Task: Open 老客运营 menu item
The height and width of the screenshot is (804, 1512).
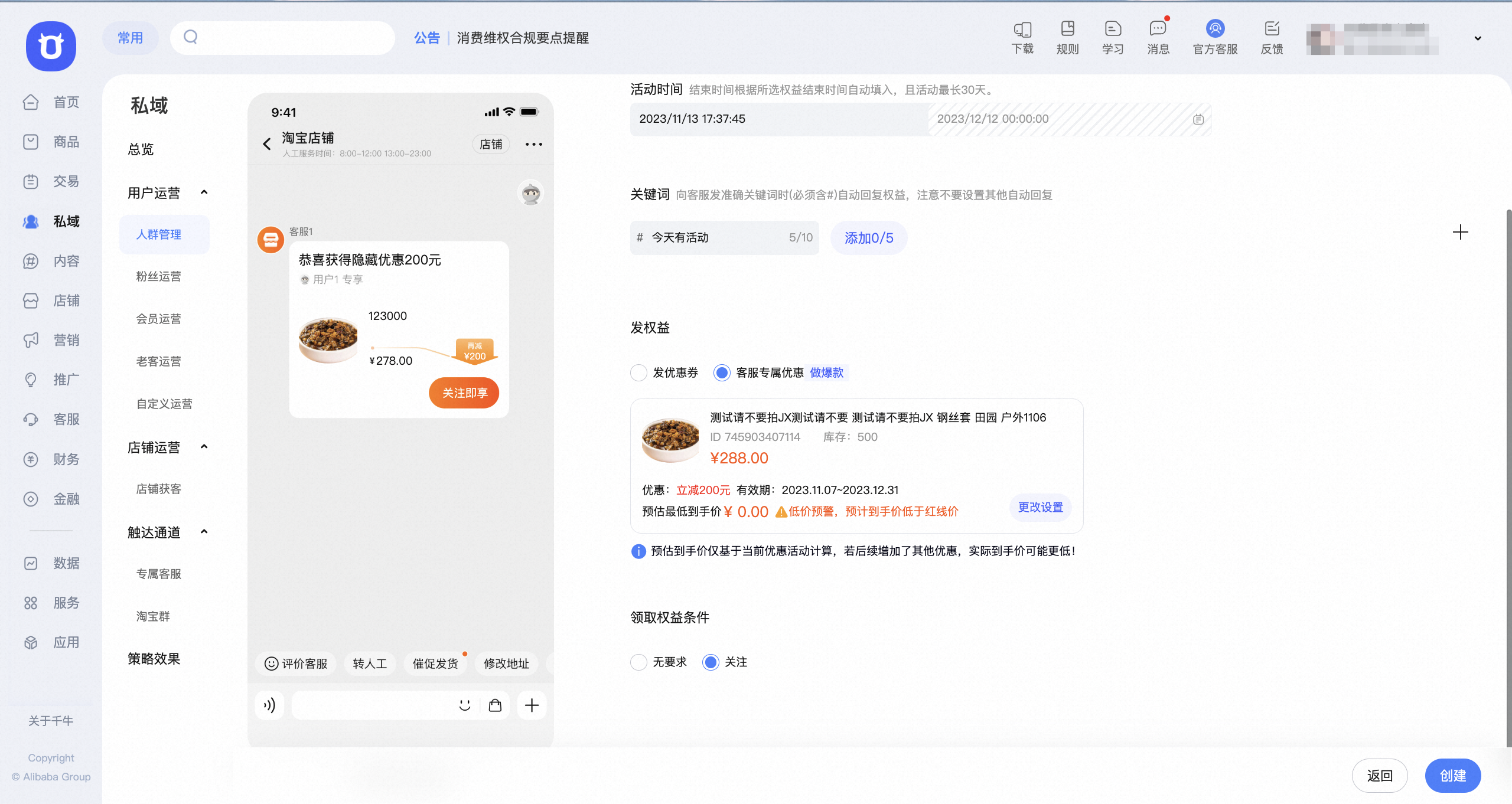Action: (158, 361)
